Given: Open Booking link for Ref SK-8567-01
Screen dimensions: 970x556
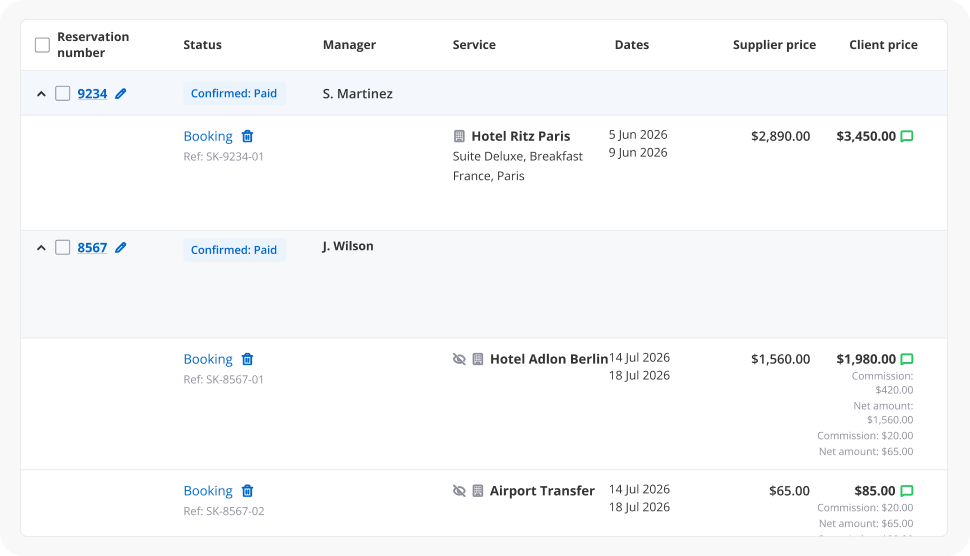Looking at the screenshot, I should pos(208,359).
